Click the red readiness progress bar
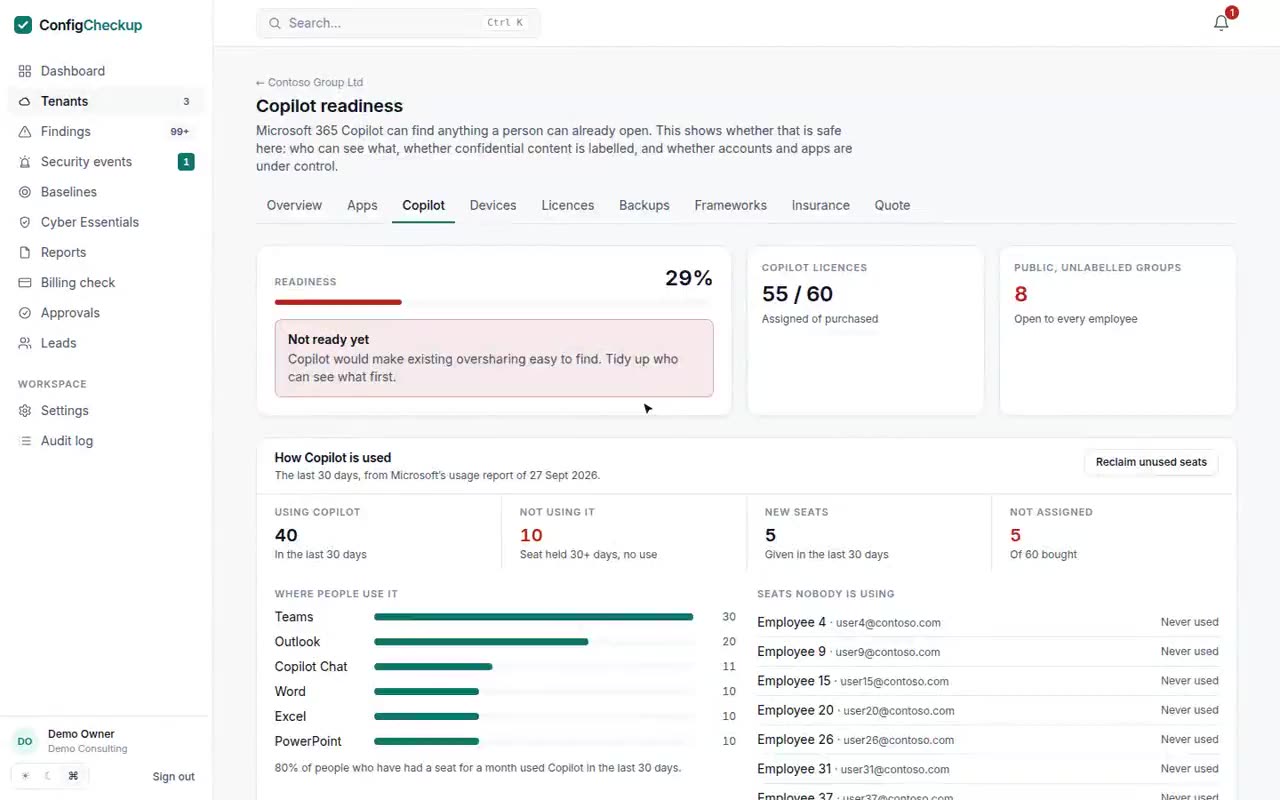This screenshot has width=1280, height=800. [338, 302]
